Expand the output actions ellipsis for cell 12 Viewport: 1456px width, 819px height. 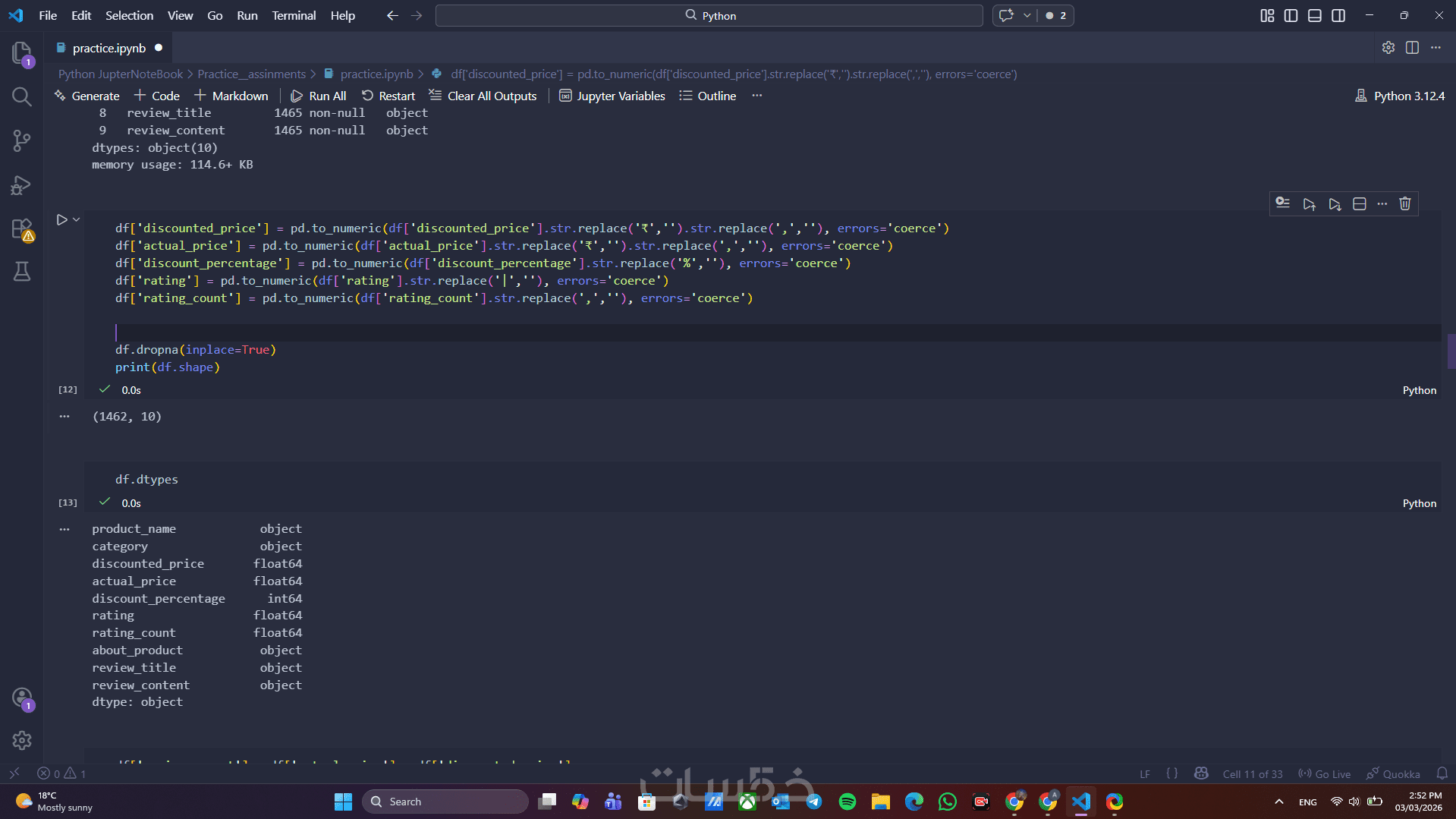[x=64, y=416]
